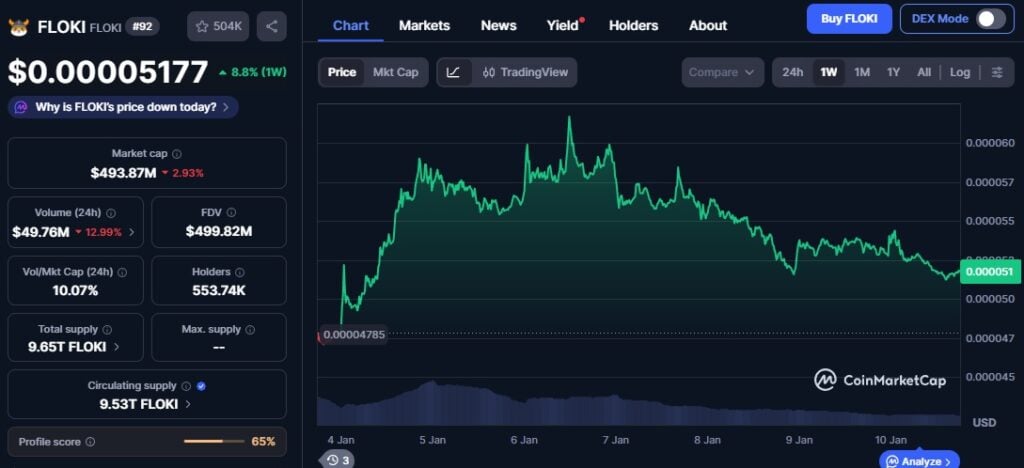Open the Holders tab

(633, 25)
